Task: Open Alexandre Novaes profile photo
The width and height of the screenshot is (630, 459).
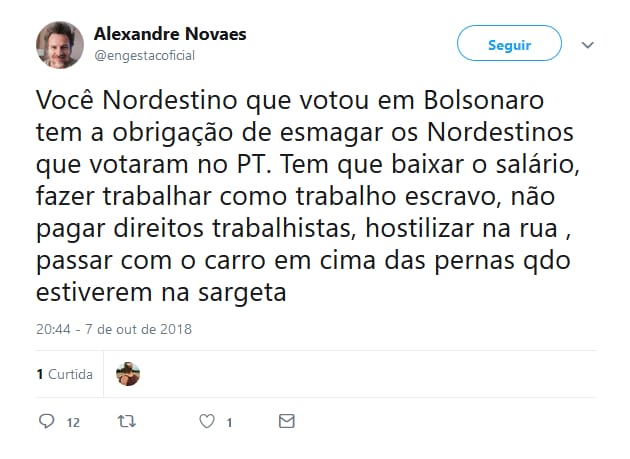Action: tap(60, 45)
